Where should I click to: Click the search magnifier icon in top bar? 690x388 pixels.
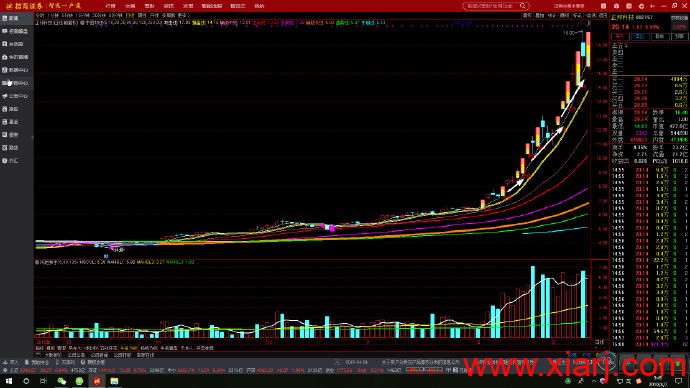coord(522,6)
